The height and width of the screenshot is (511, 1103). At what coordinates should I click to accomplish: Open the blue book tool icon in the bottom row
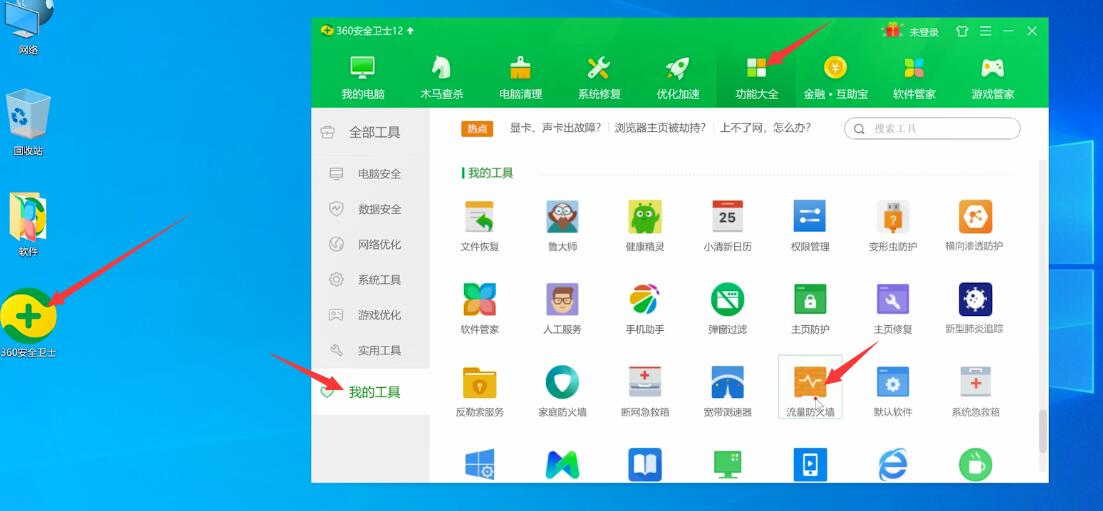pos(644,465)
